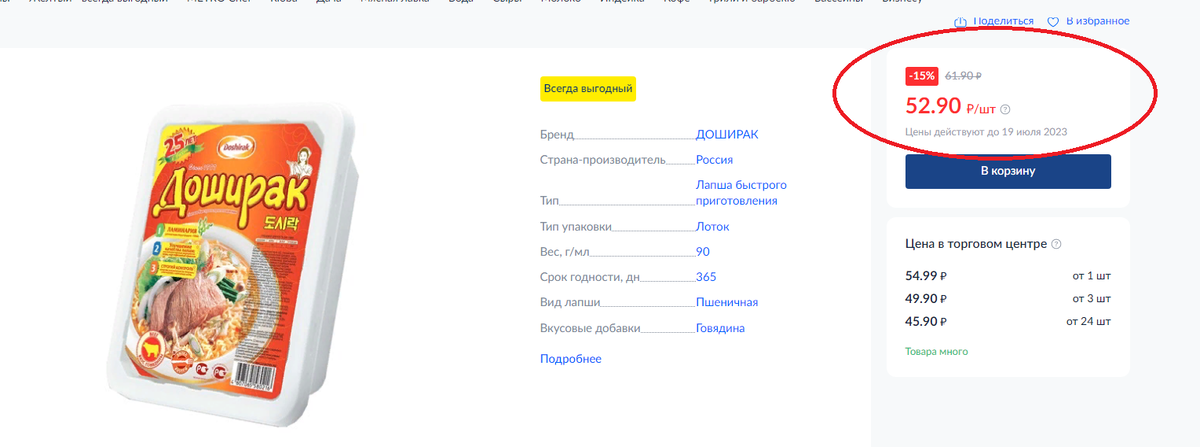This screenshot has width=1200, height=447.
Task: Select the от 3 шт quantity text
Action: pos(1090,298)
